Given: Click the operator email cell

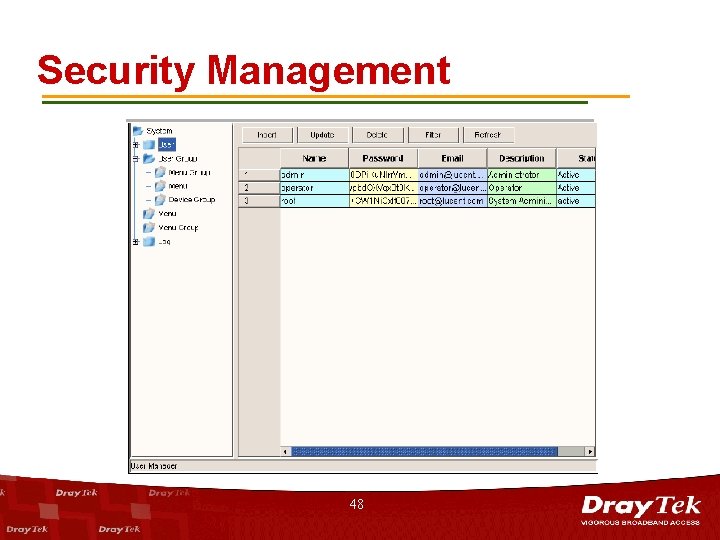Looking at the screenshot, I should point(452,188).
